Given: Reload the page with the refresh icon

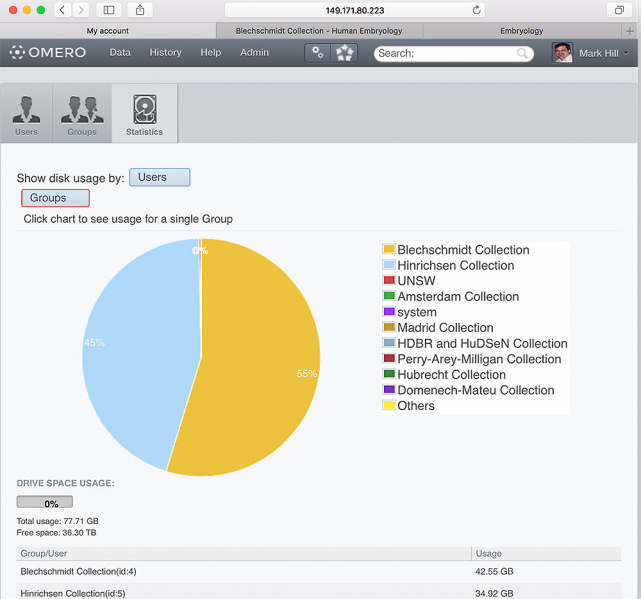Looking at the screenshot, I should pos(477,10).
